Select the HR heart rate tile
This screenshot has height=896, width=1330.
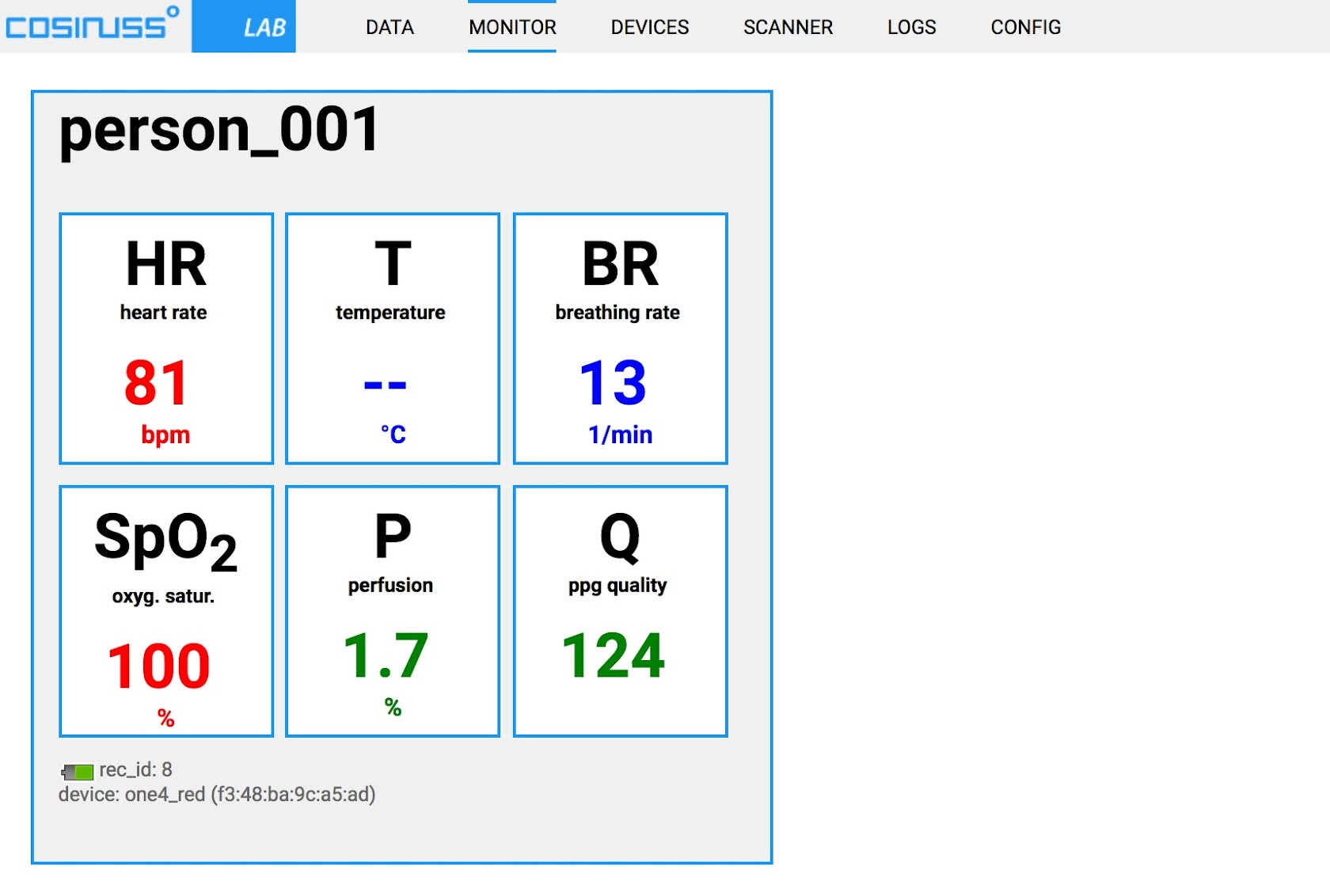(x=166, y=338)
